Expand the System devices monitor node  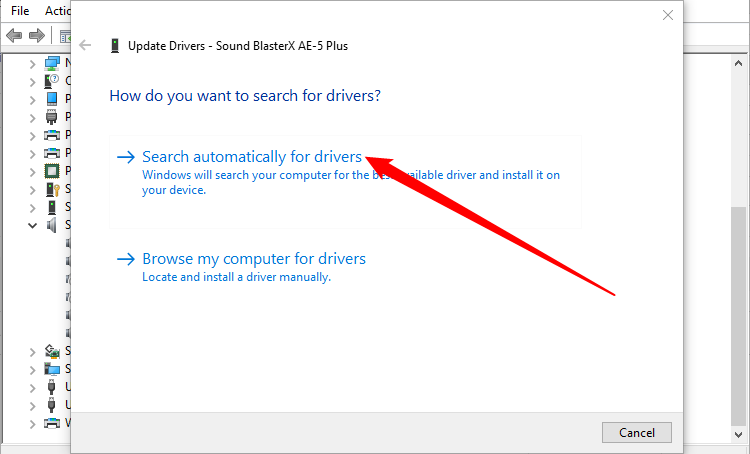tap(32, 370)
